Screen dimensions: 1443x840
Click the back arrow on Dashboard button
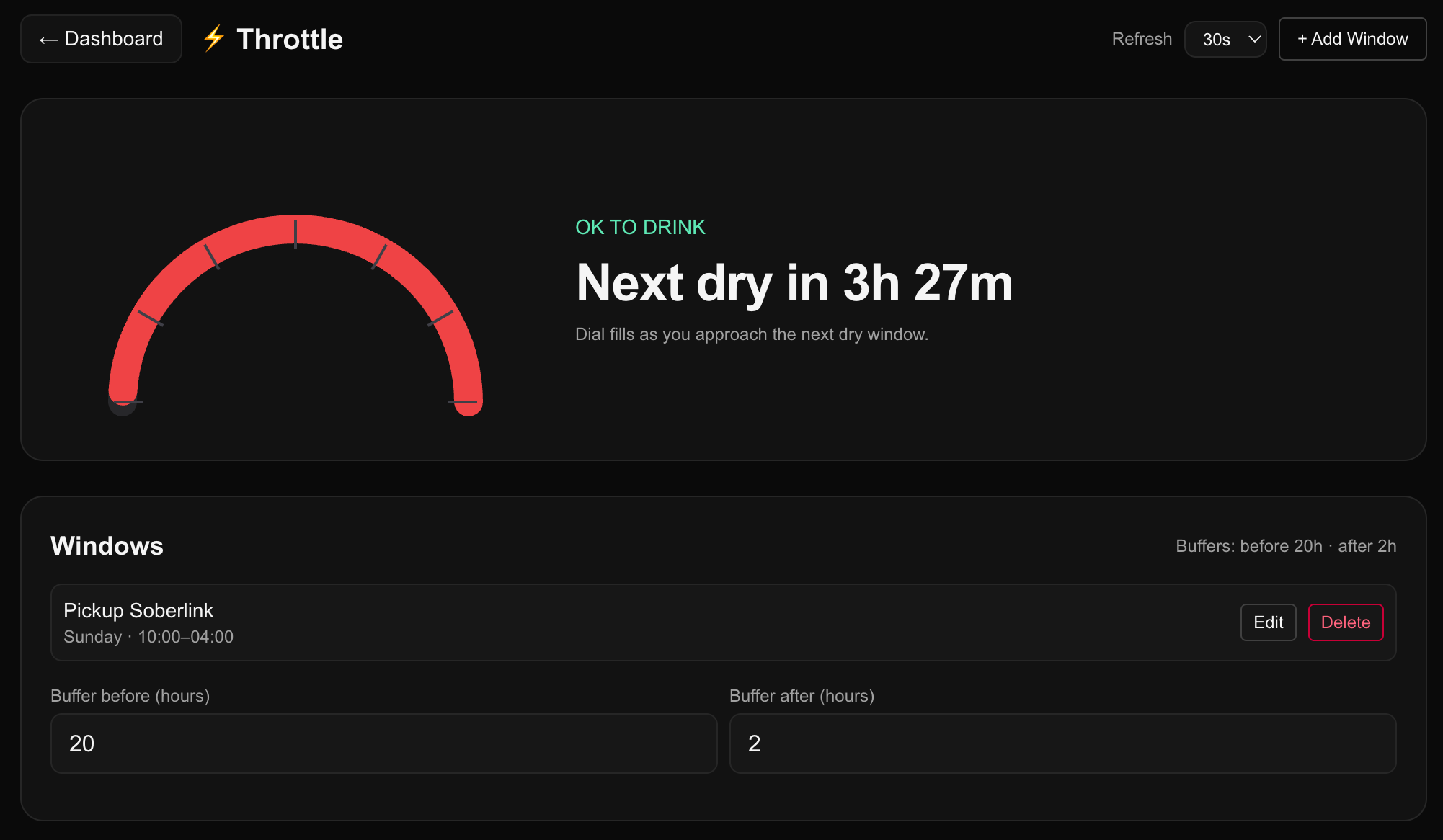pos(48,40)
